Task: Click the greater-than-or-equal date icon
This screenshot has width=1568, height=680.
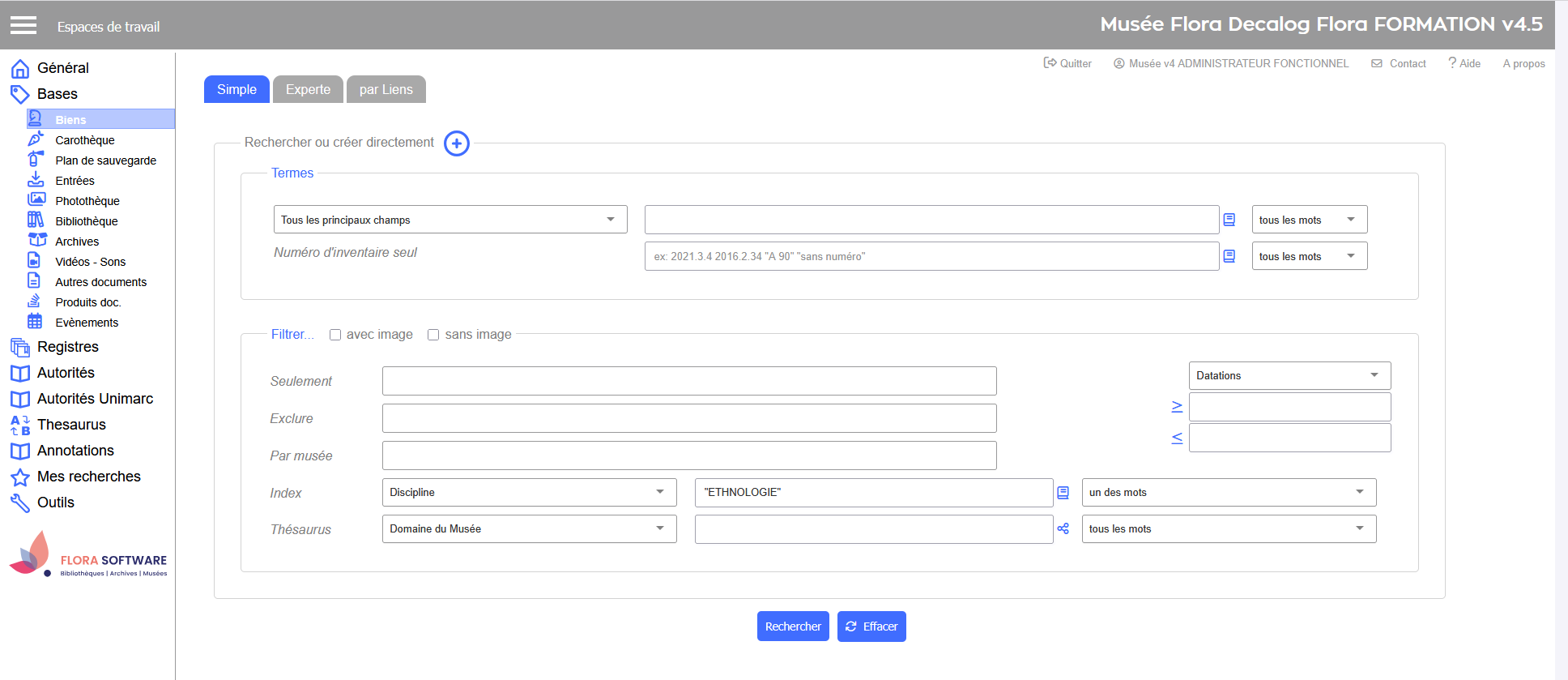Action: coord(1177,407)
